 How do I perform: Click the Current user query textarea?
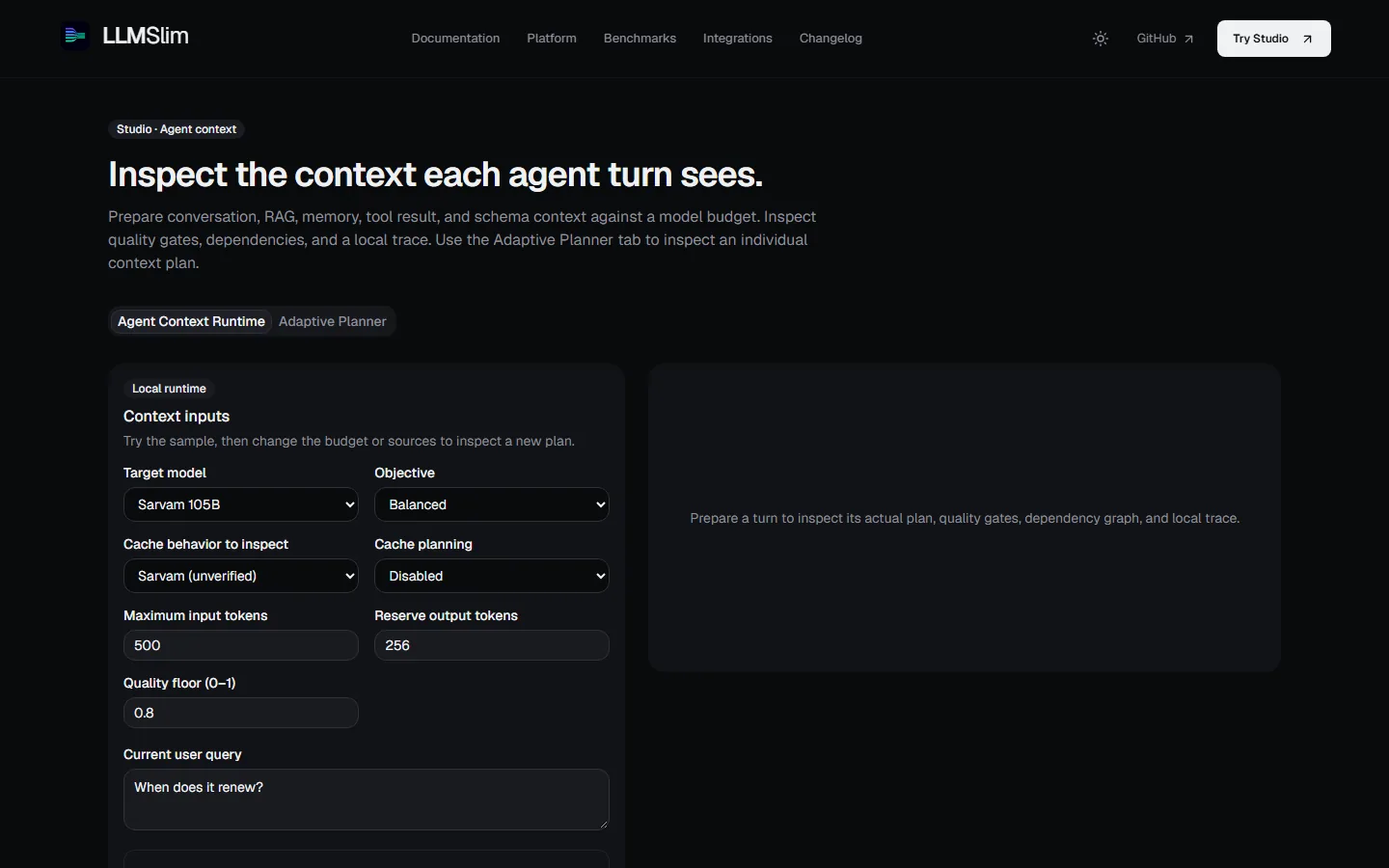[367, 800]
